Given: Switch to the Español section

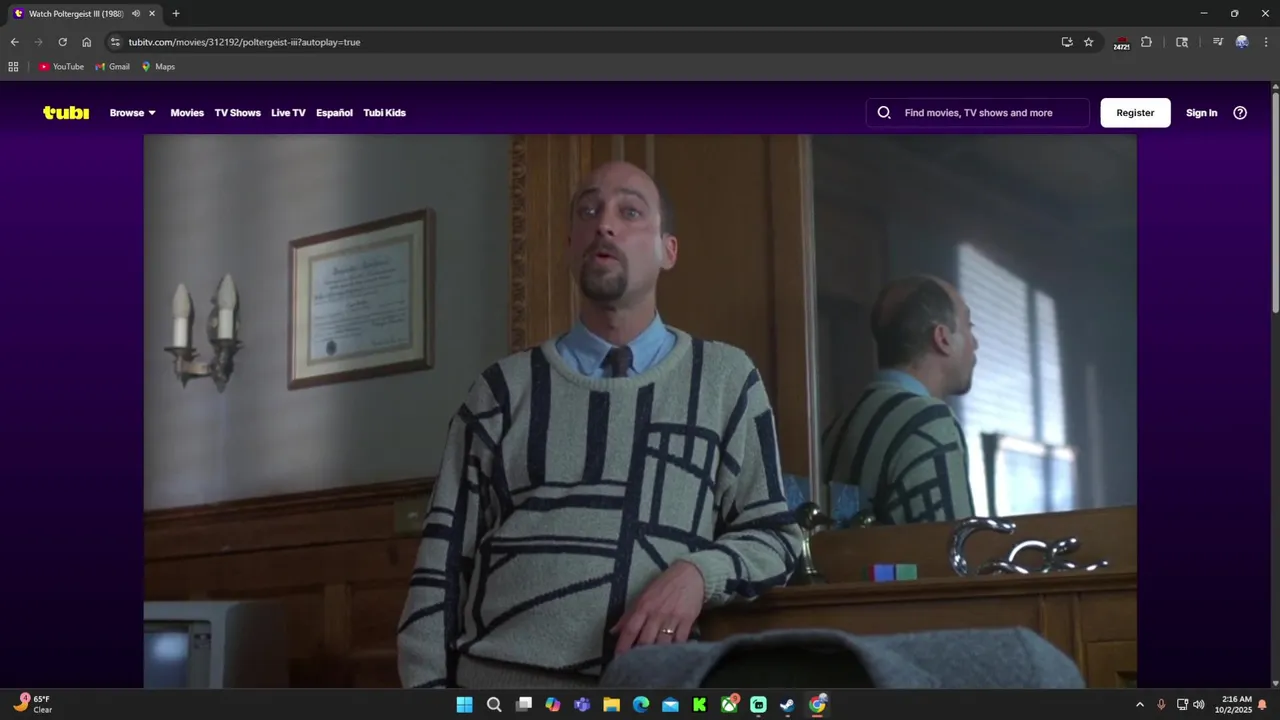Looking at the screenshot, I should click(334, 113).
